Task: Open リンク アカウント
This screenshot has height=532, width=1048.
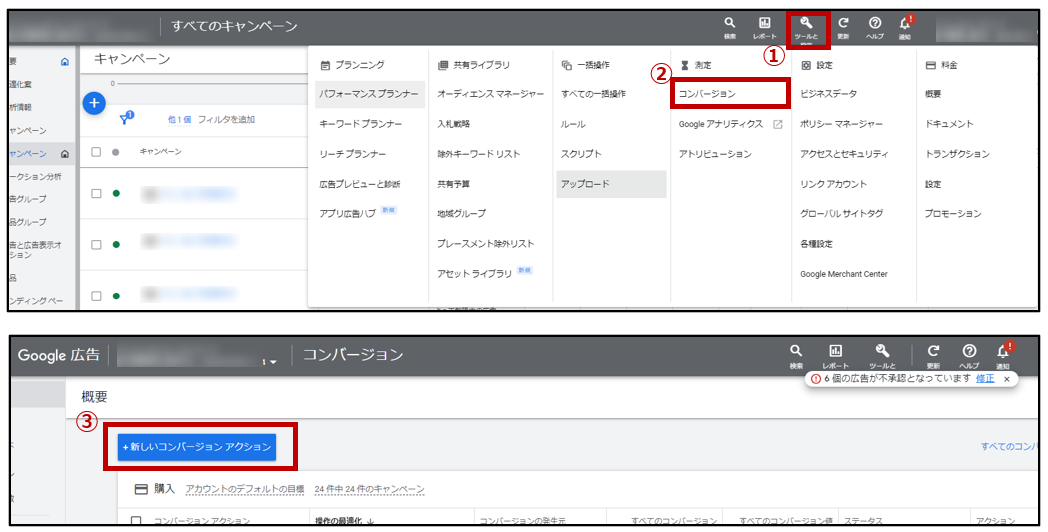Action: (x=833, y=184)
